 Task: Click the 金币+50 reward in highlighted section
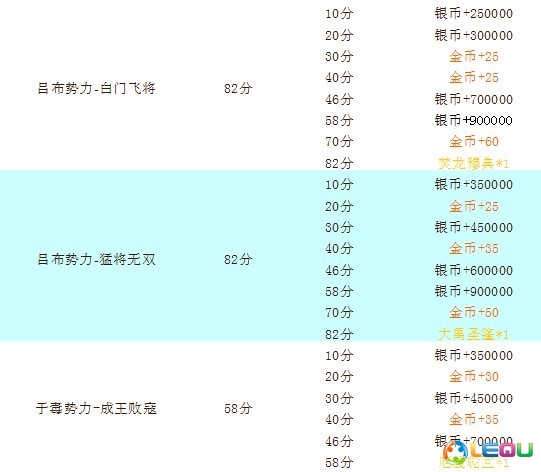point(474,312)
